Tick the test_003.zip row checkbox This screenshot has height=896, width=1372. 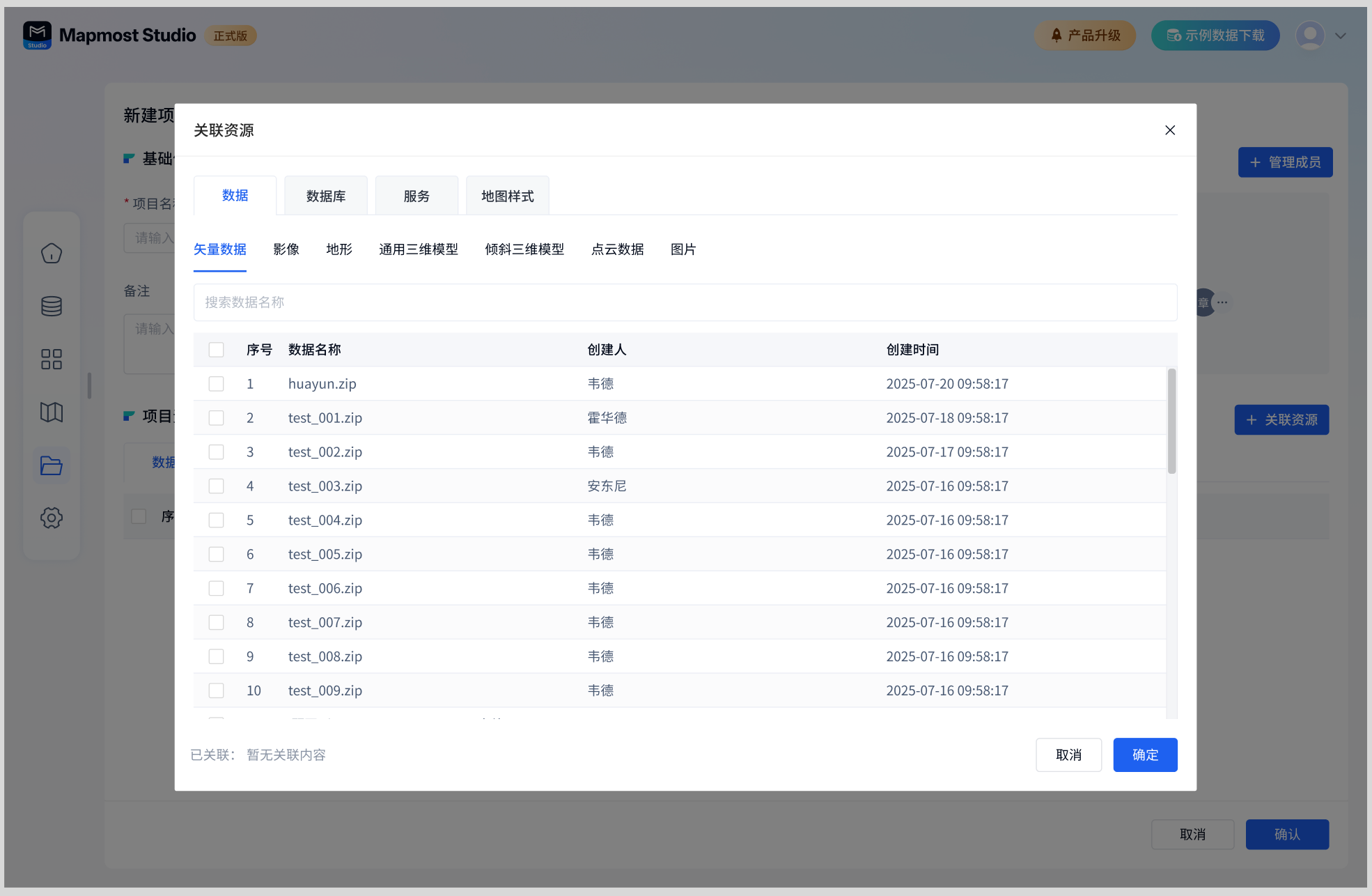[x=217, y=486]
